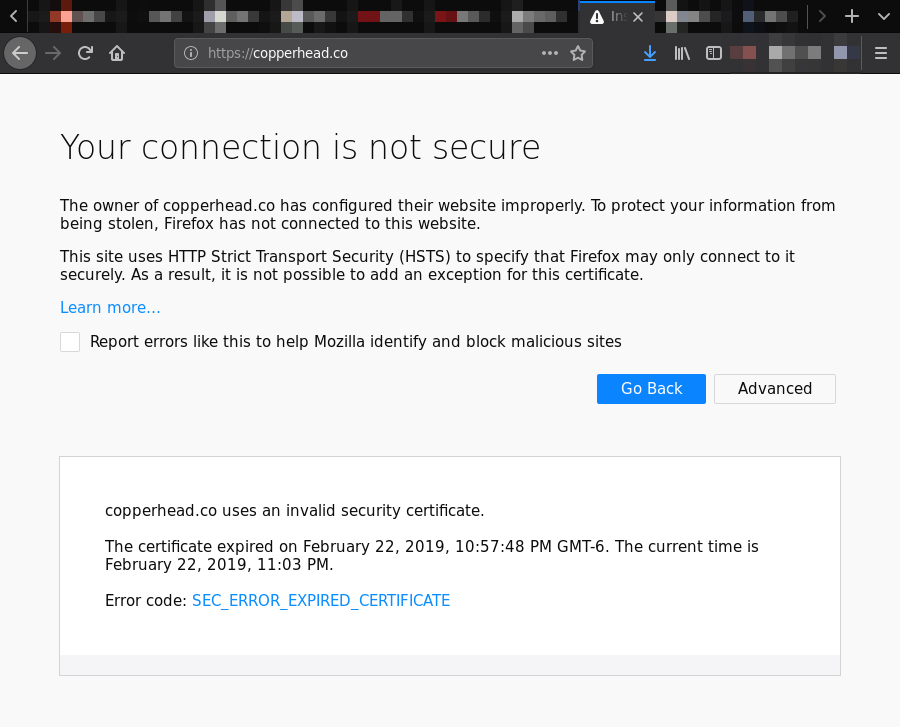Click the SEC_ERROR_EXPIRED_CERTIFICATE error code link

pyautogui.click(x=321, y=600)
